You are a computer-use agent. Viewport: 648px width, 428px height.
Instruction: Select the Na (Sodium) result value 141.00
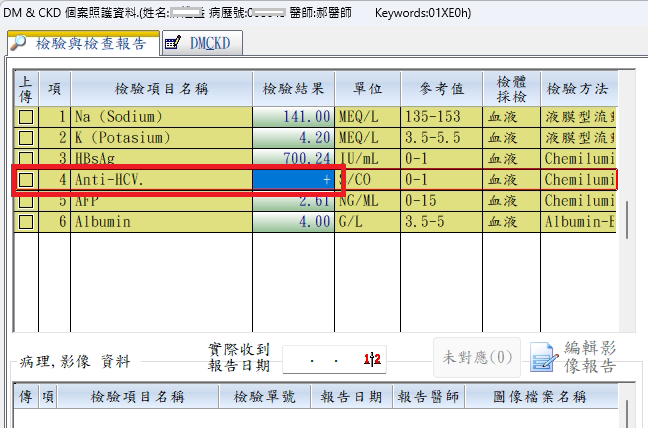coord(293,117)
